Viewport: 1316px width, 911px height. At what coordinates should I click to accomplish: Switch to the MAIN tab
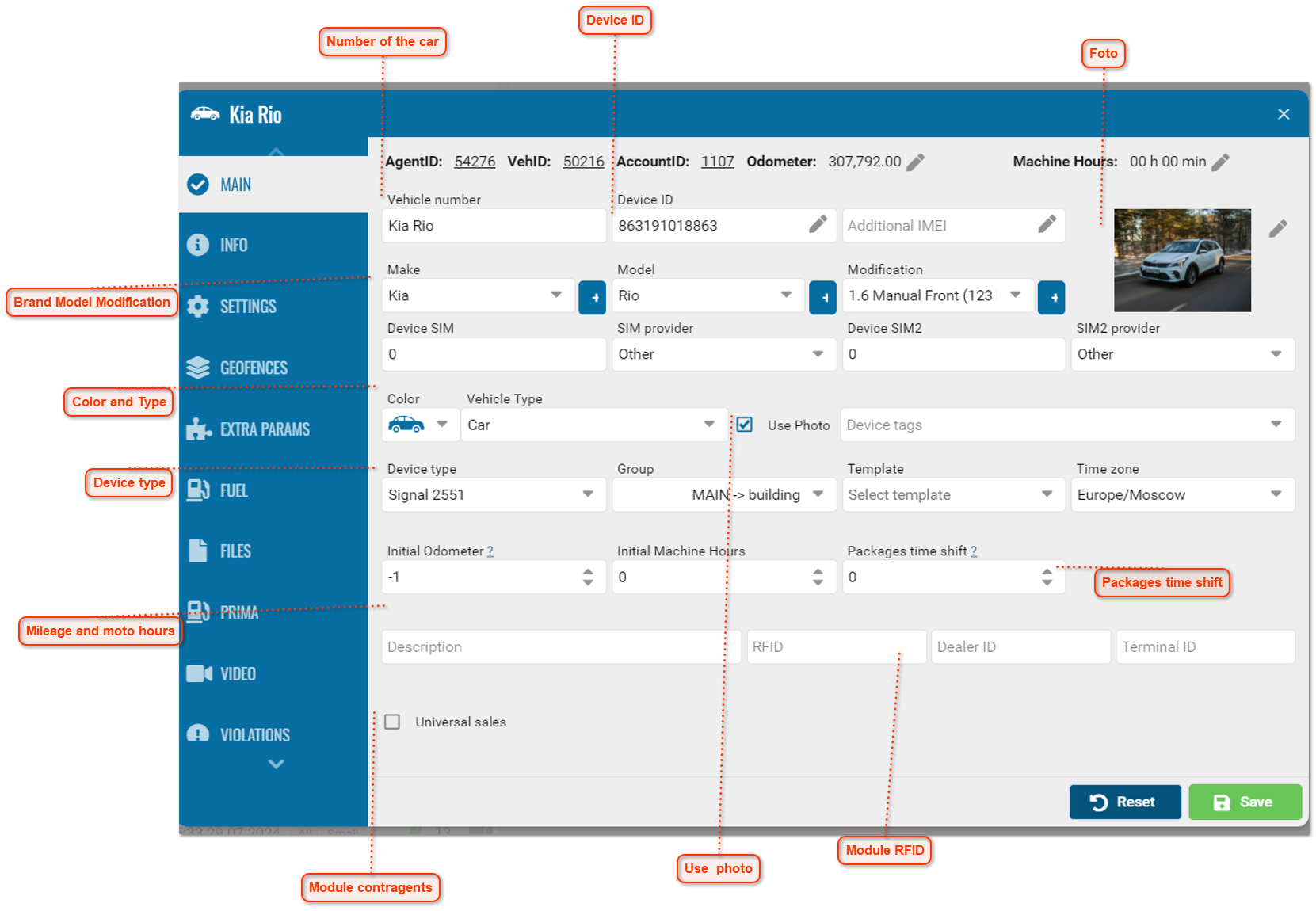click(273, 185)
